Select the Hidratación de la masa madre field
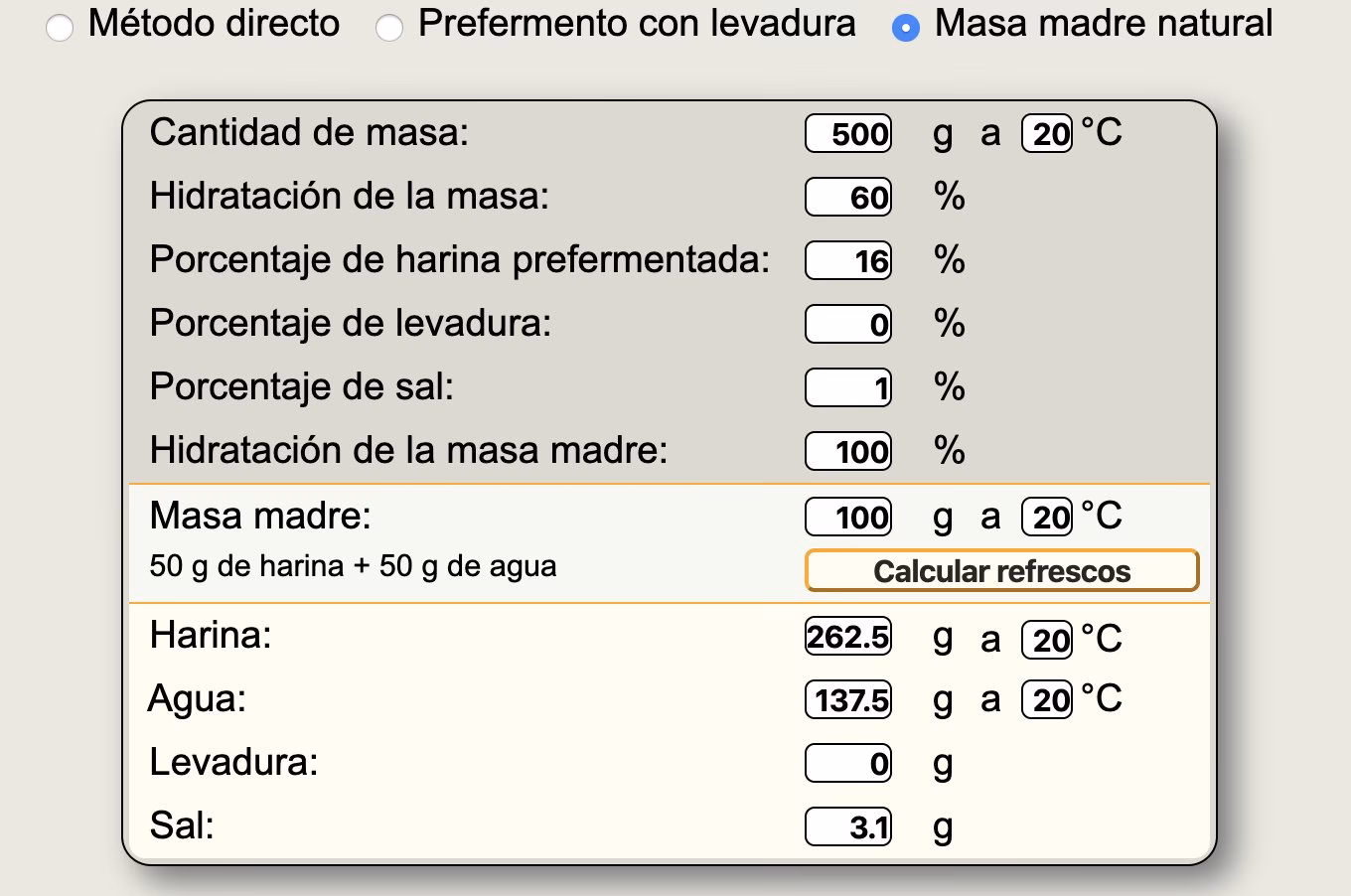The width and height of the screenshot is (1351, 896). 846,451
